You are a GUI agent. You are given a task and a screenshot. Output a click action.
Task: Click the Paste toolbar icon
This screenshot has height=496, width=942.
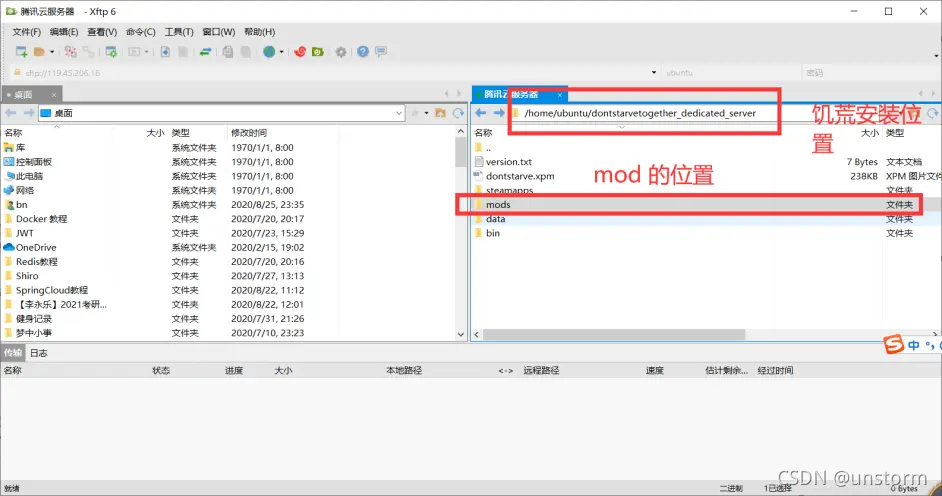(246, 52)
